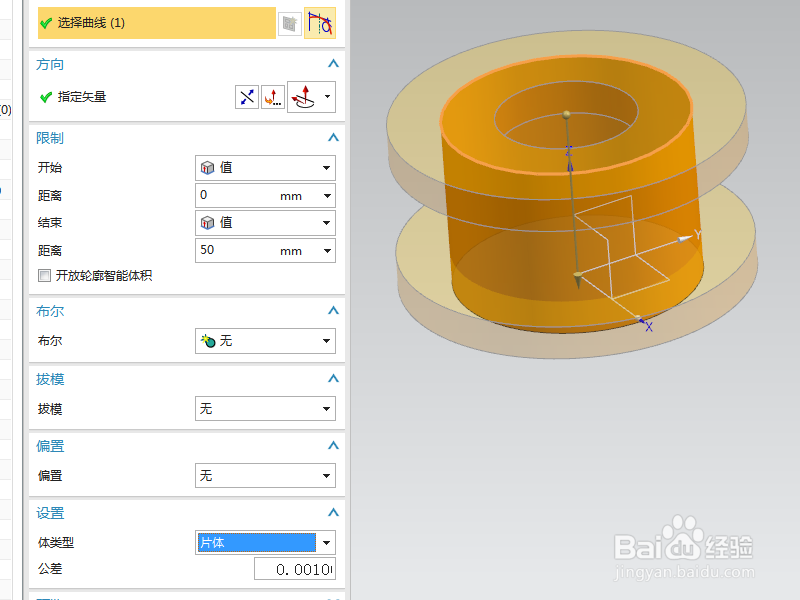Click the 方向 section title
Image resolution: width=800 pixels, height=600 pixels.
(x=50, y=64)
